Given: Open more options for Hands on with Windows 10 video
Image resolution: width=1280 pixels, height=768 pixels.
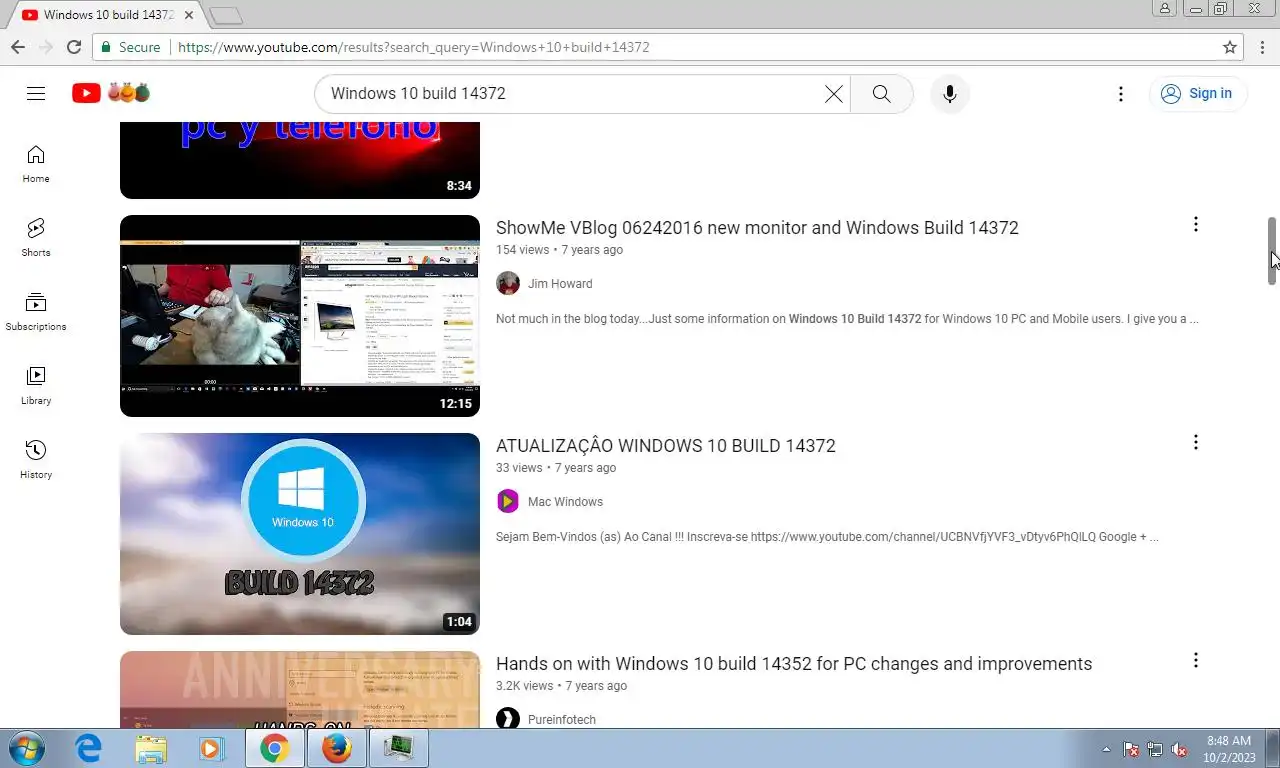Looking at the screenshot, I should point(1195,661).
